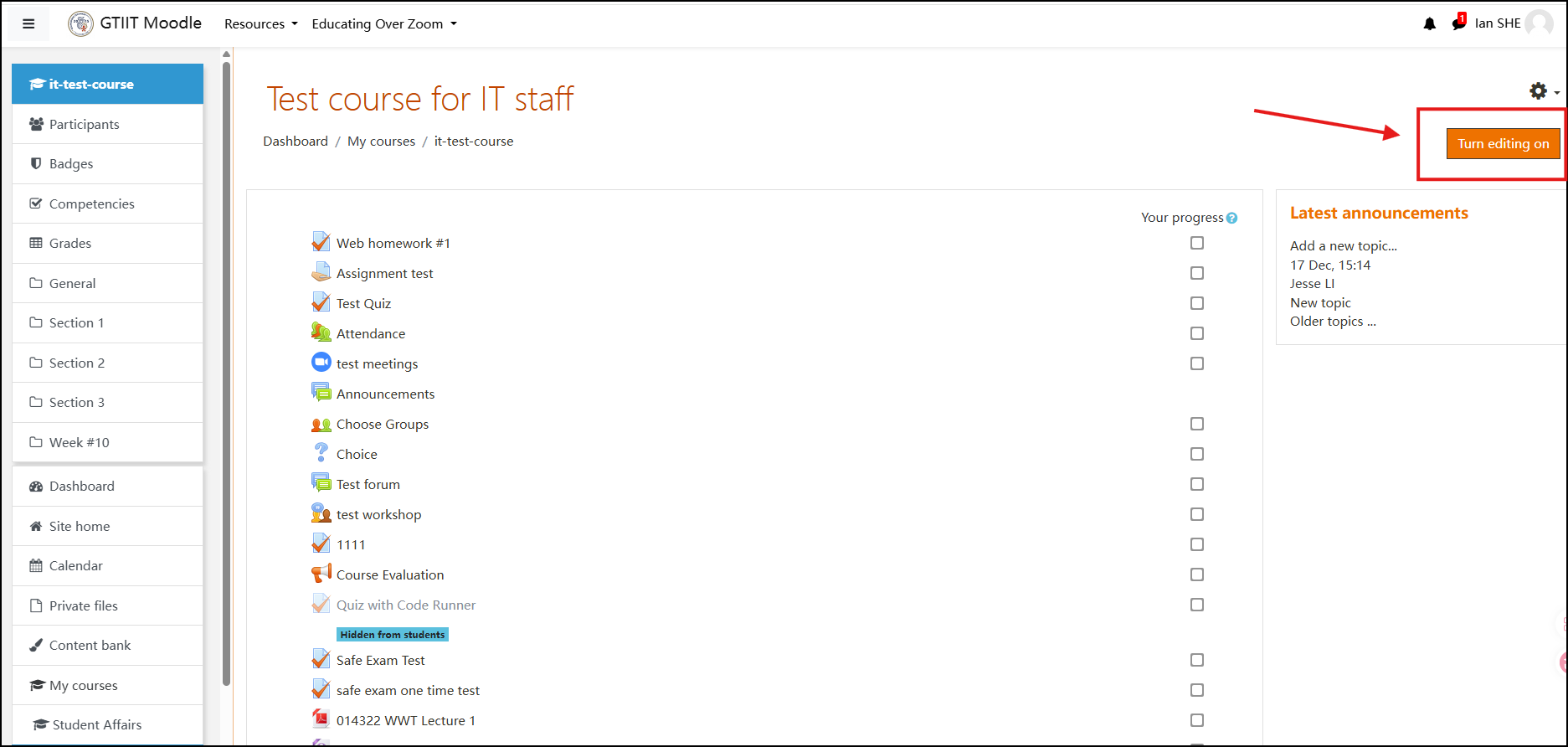Click the help icon beside Your progress
1568x747 pixels.
pos(1231,218)
